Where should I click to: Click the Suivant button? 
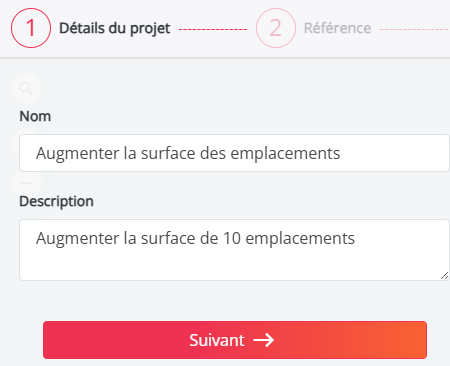click(235, 340)
